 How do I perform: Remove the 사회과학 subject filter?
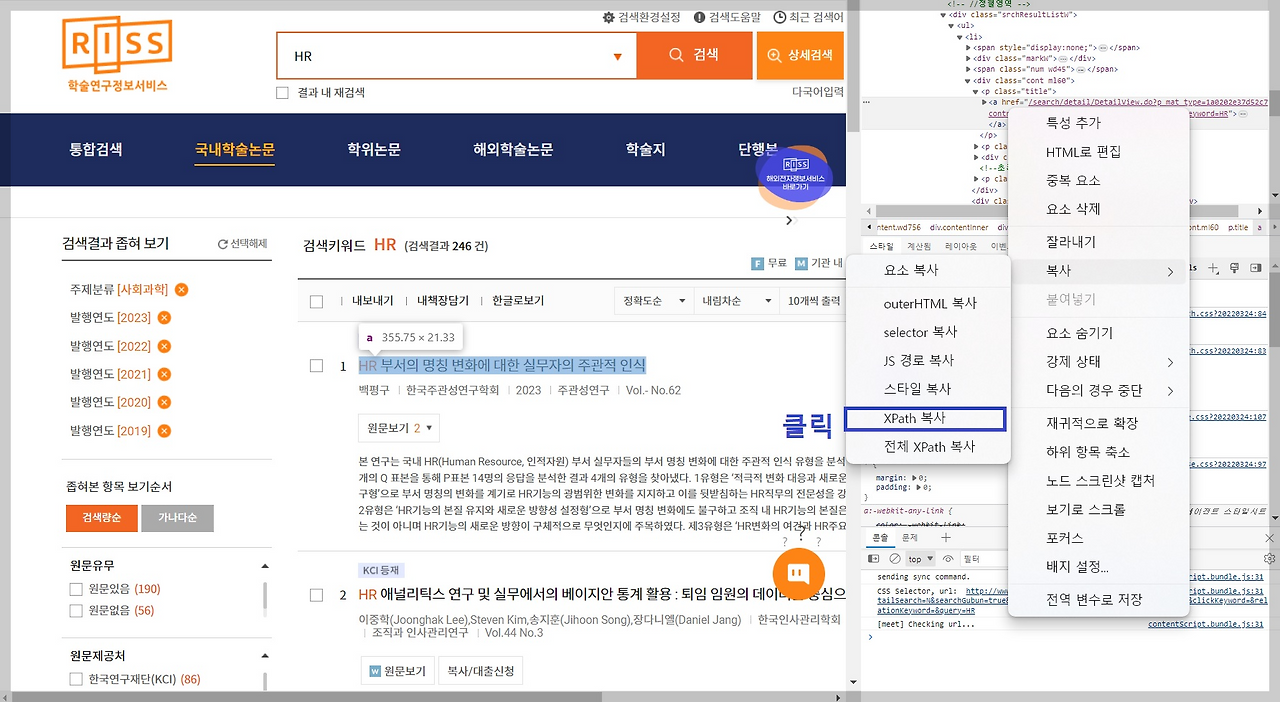(181, 290)
